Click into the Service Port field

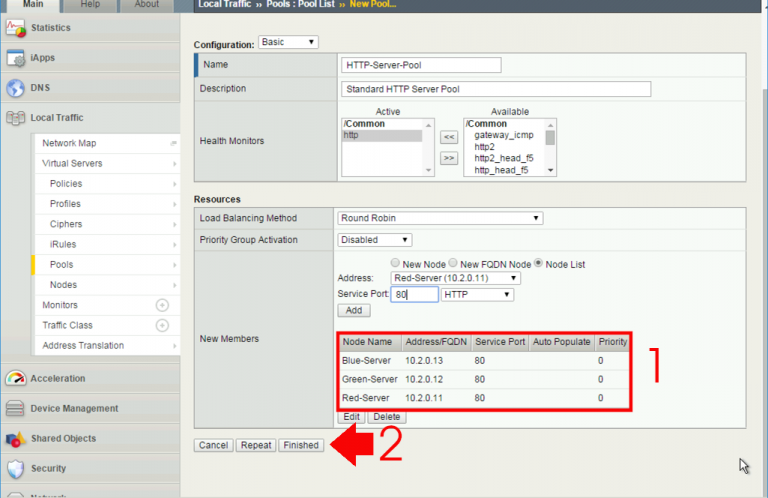pyautogui.click(x=414, y=294)
